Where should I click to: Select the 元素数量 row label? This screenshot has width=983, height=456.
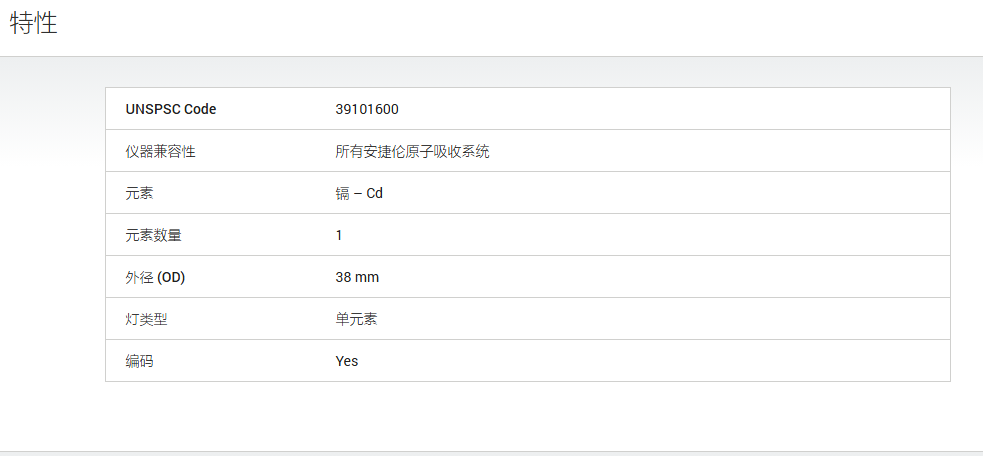click(x=154, y=235)
